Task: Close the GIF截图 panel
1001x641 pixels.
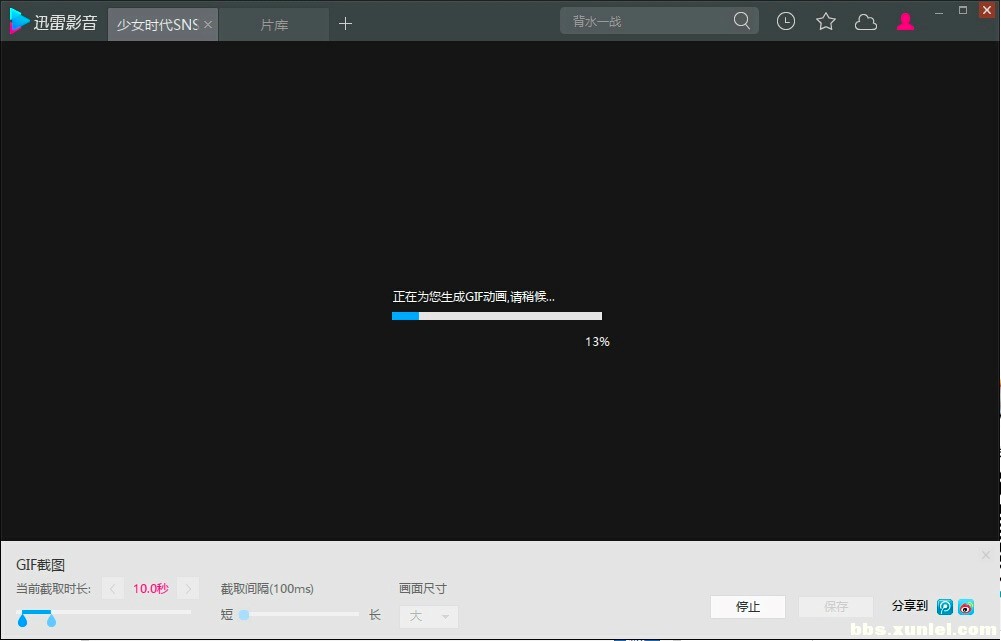Action: [x=986, y=555]
